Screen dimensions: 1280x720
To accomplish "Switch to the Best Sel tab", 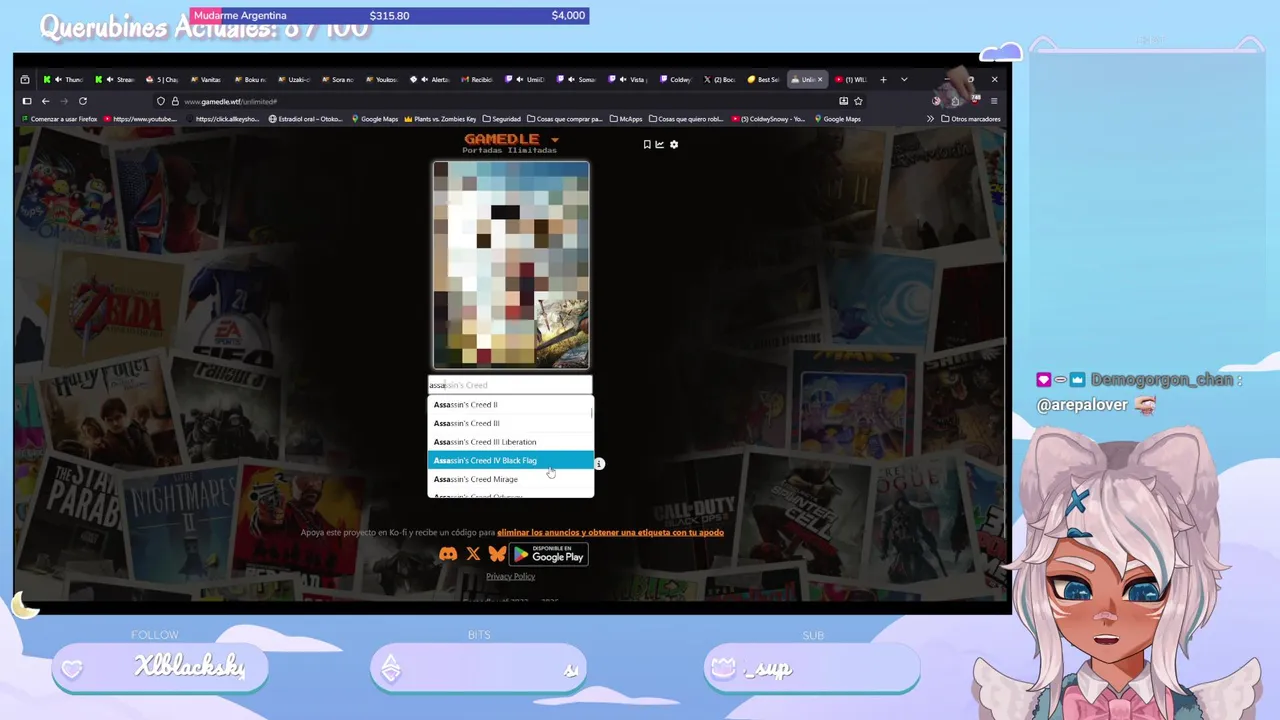I will tap(763, 79).
